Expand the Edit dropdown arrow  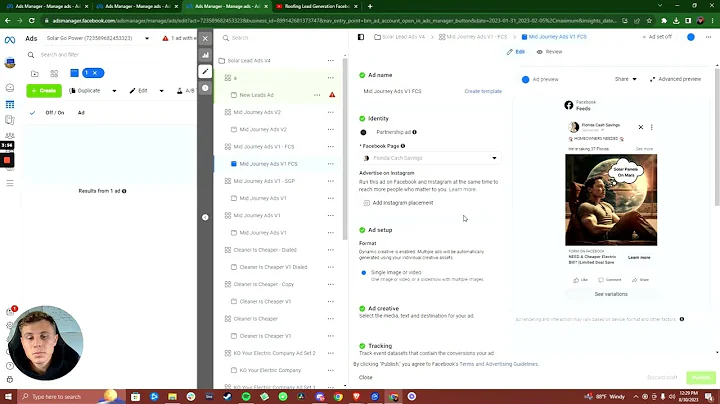(162, 91)
